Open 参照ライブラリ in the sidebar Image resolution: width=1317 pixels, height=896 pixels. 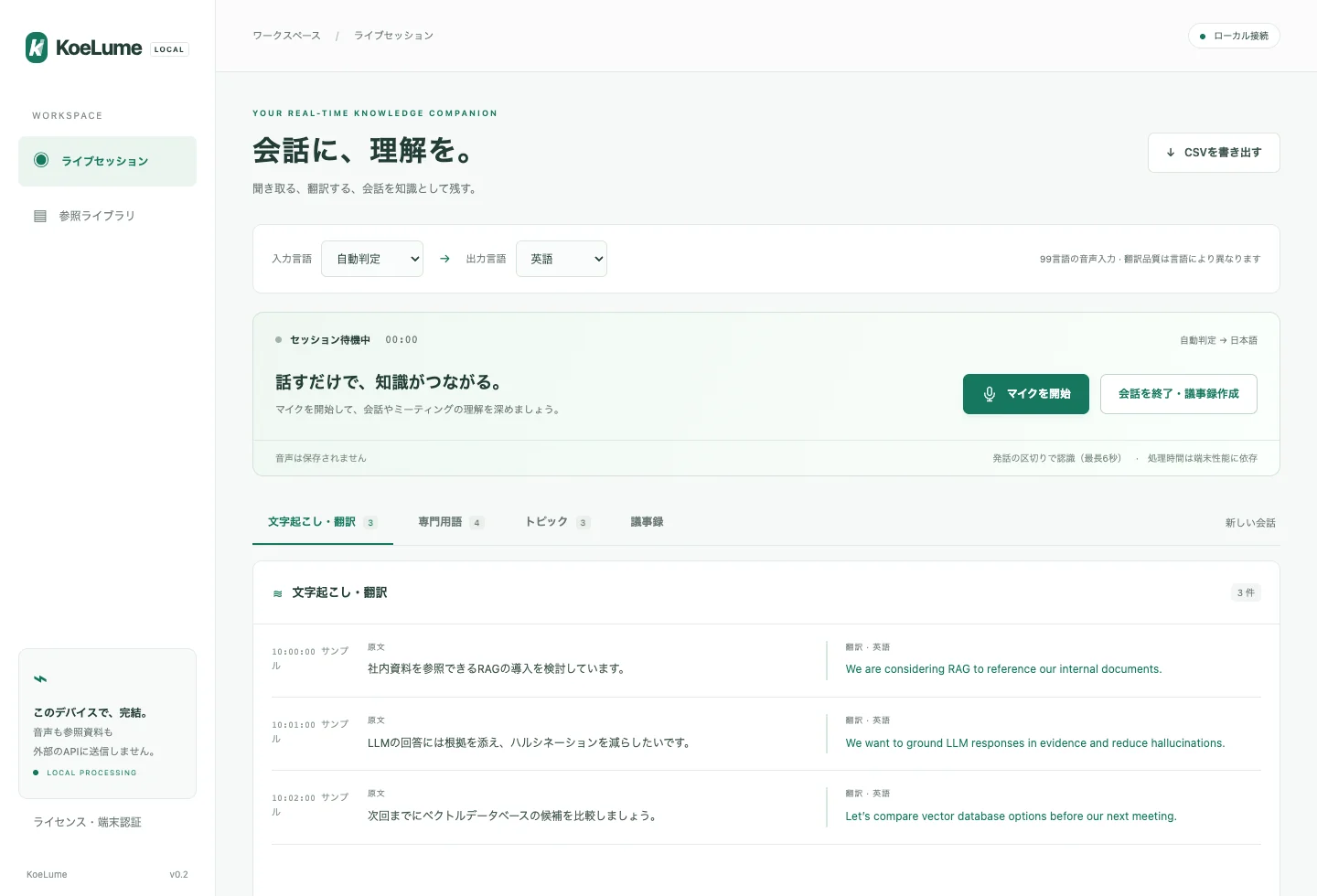coord(108,216)
